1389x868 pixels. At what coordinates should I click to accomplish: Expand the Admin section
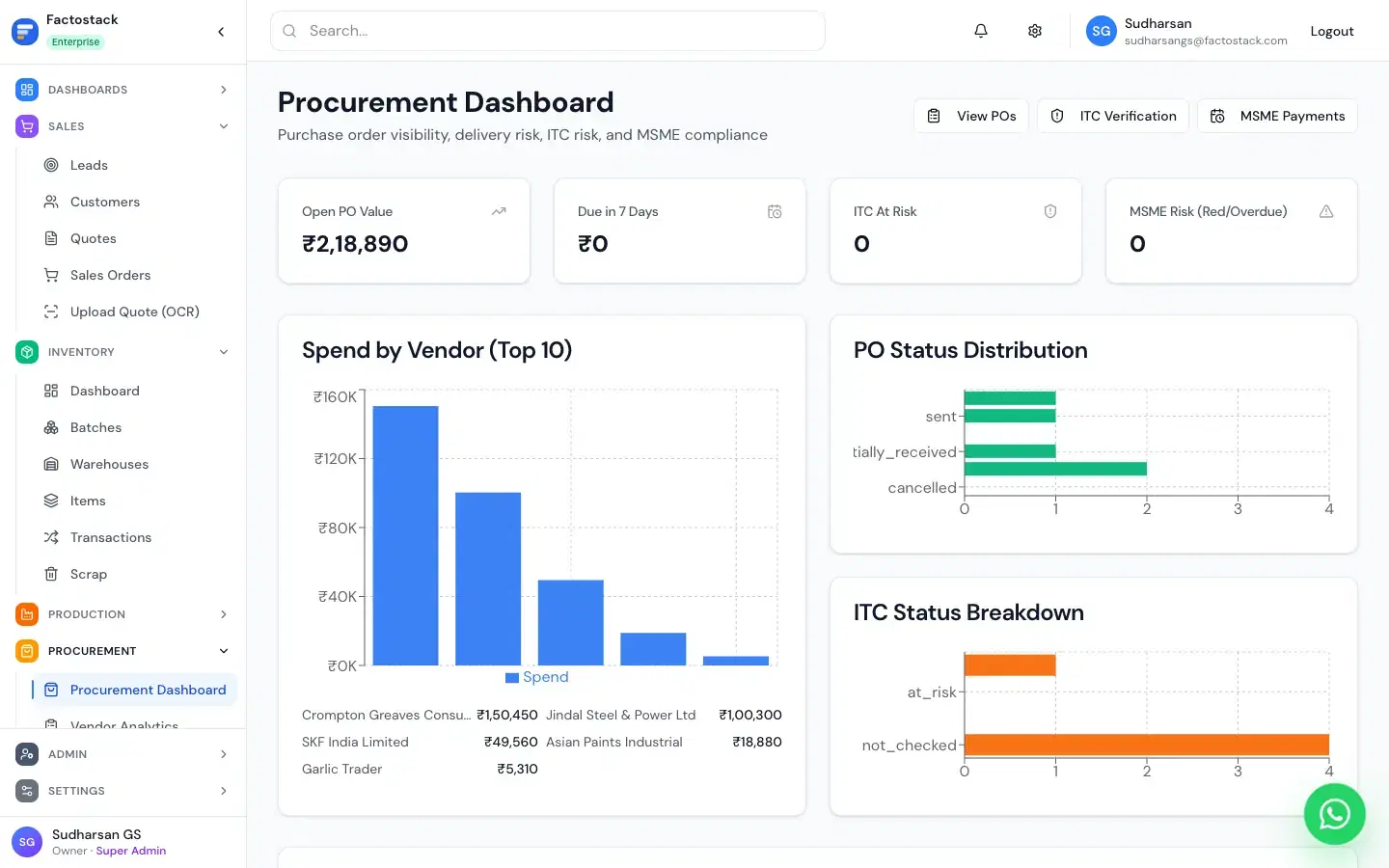tap(224, 754)
